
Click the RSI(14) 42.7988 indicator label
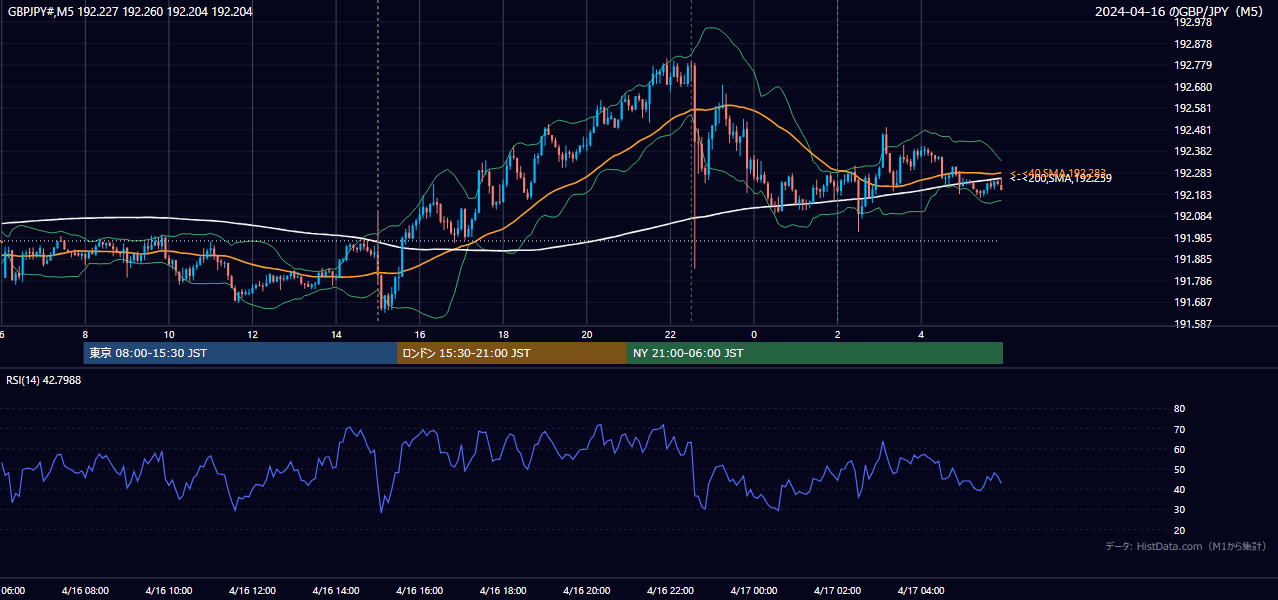(44, 380)
